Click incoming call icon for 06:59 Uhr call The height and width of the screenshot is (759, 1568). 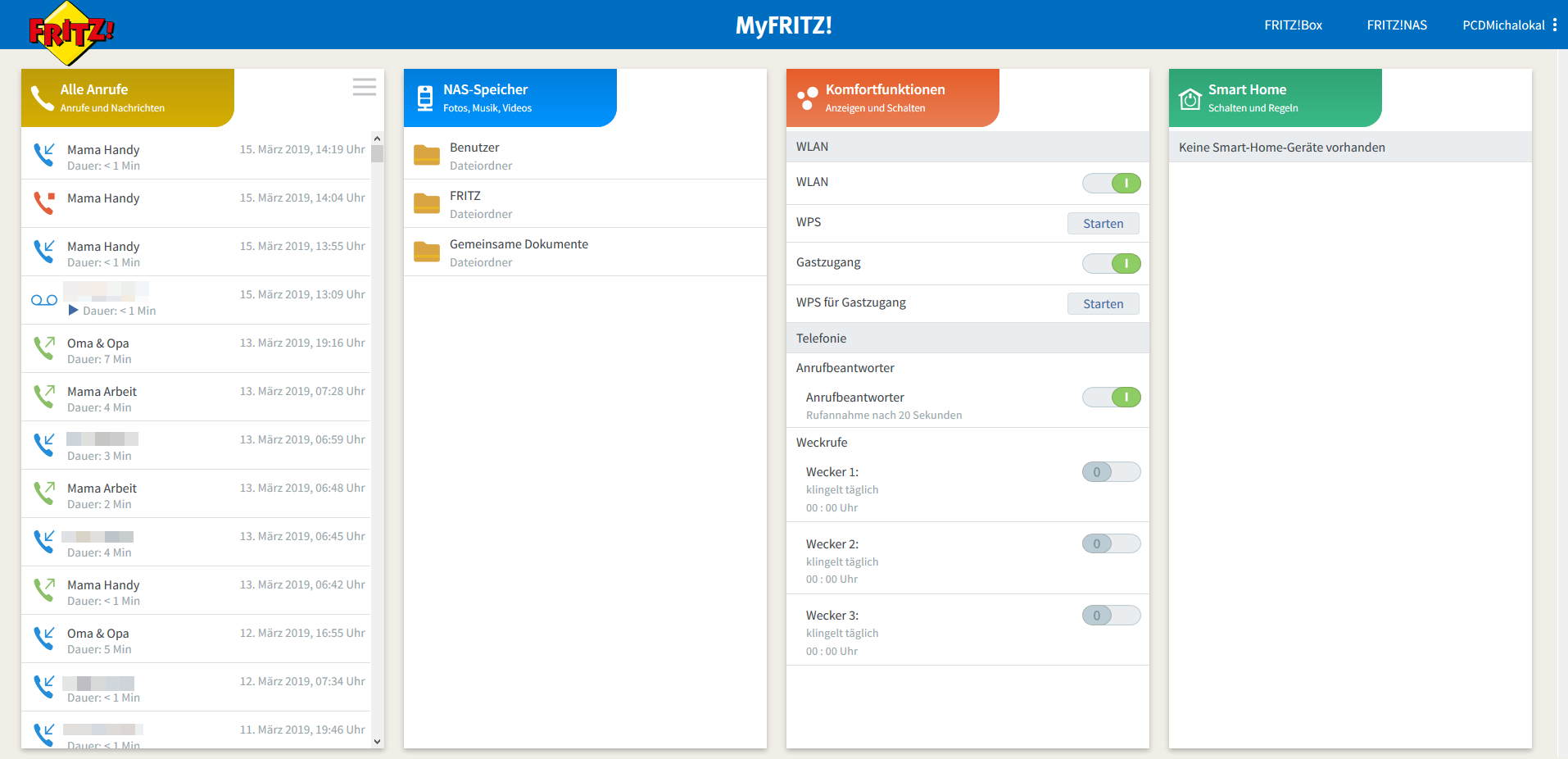[x=44, y=444]
